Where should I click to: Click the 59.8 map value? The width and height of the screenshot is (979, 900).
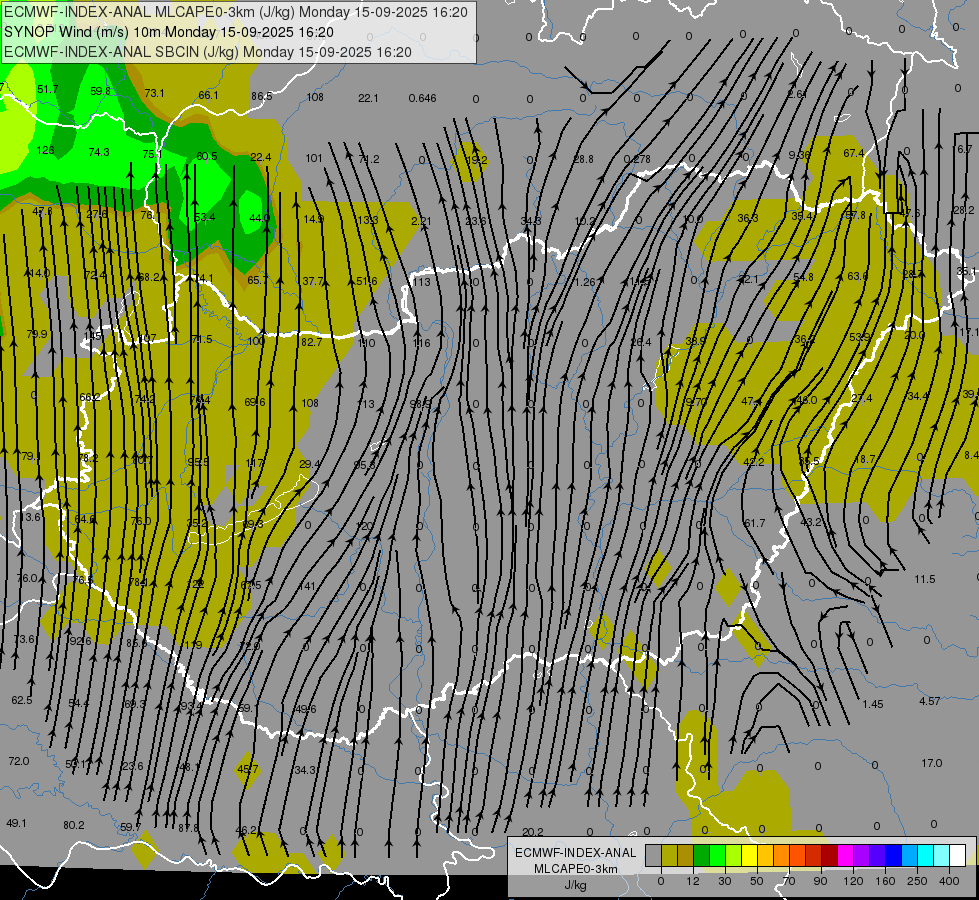[100, 91]
